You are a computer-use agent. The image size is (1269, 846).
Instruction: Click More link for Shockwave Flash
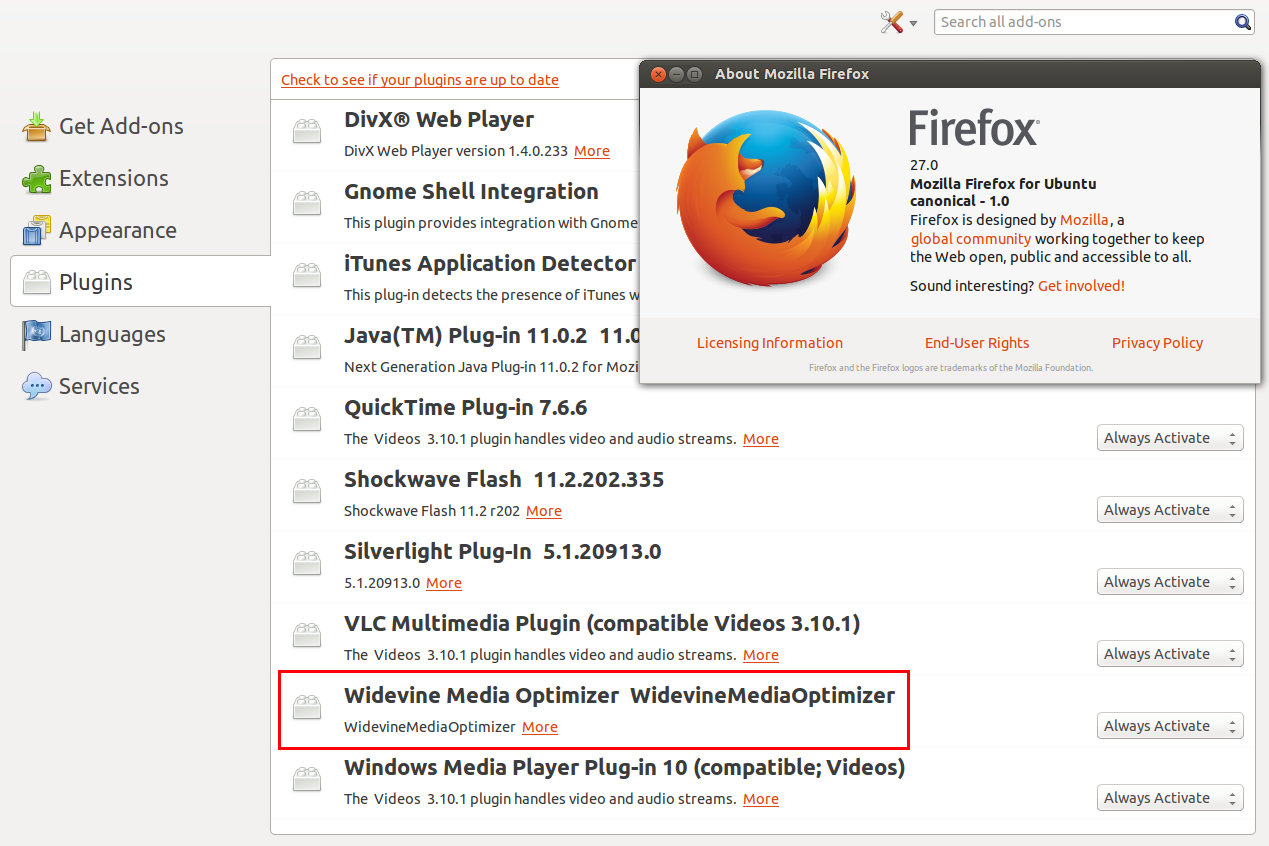point(544,511)
